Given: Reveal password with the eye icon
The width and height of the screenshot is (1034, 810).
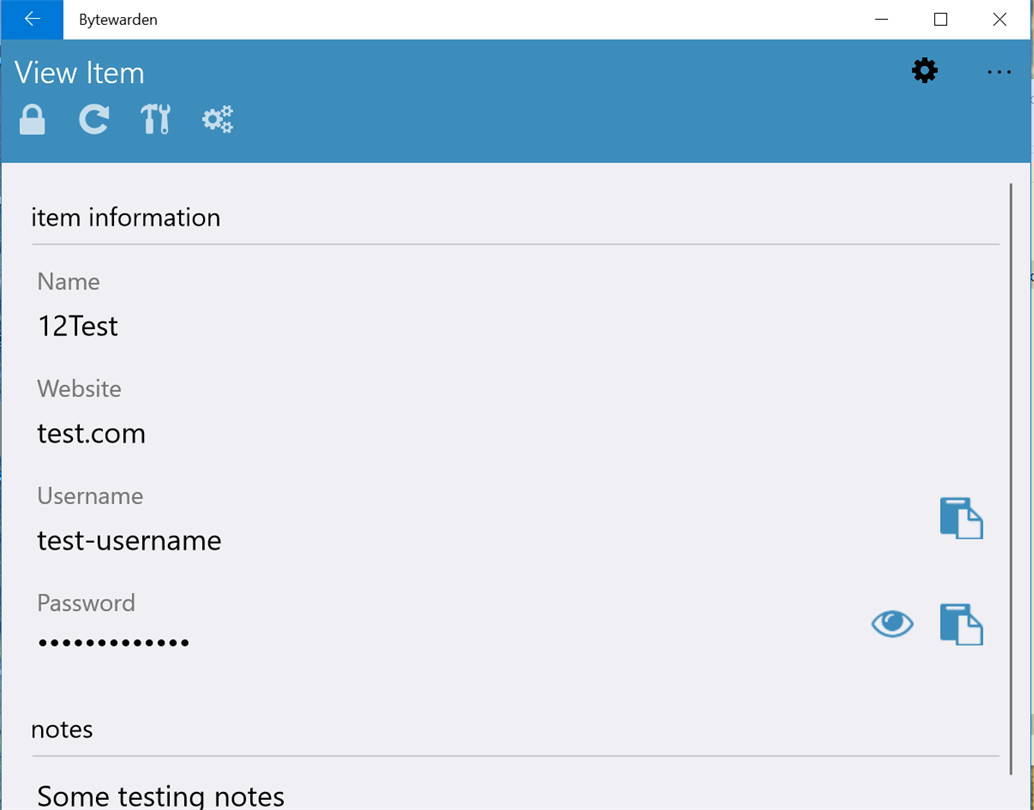Looking at the screenshot, I should point(892,623).
